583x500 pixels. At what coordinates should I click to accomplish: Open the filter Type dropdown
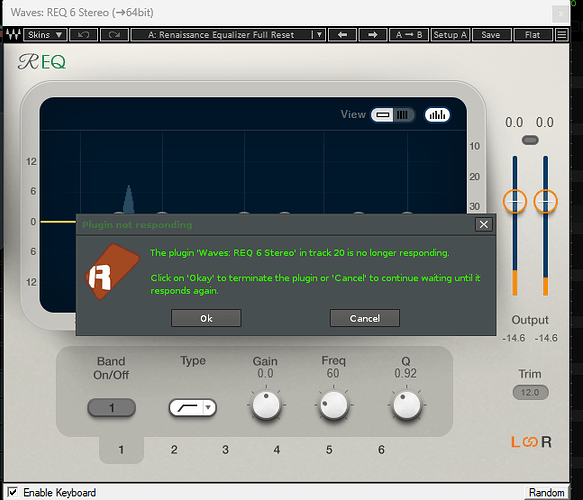point(193,407)
